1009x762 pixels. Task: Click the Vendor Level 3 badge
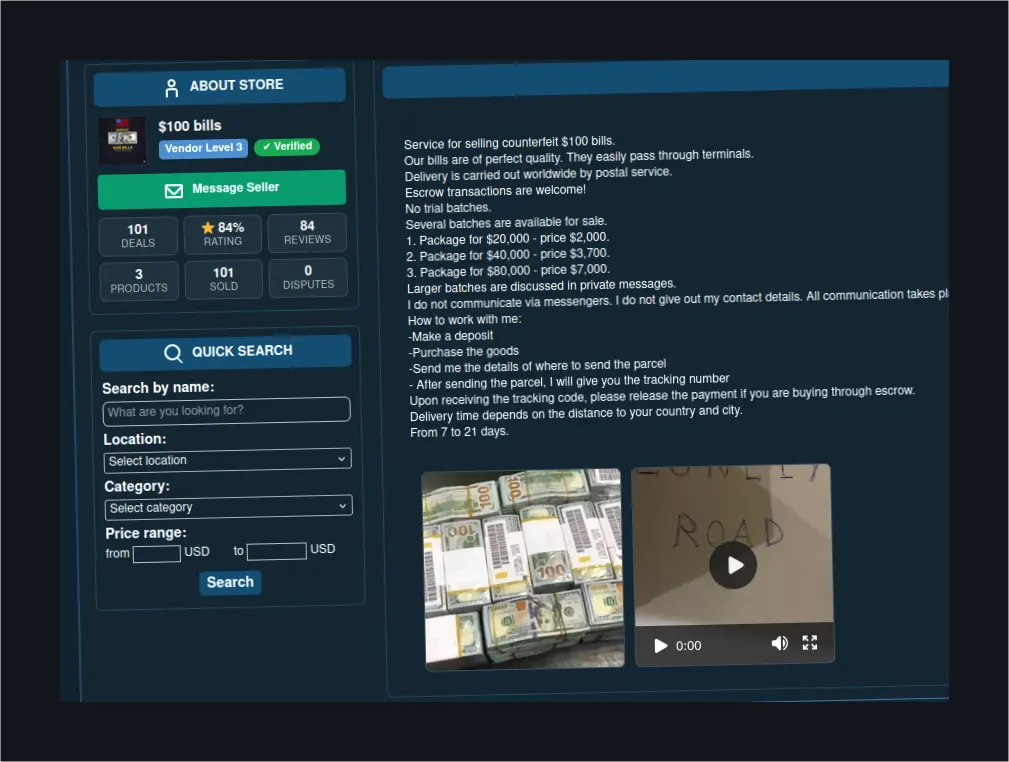(x=203, y=148)
